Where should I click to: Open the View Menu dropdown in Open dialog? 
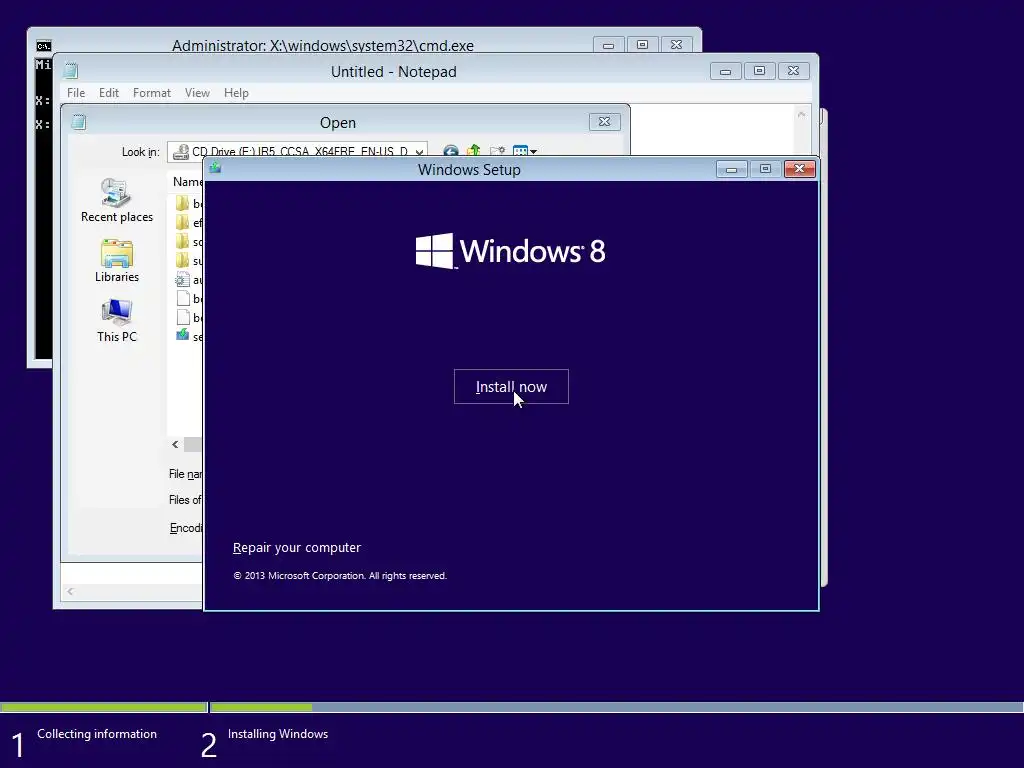pos(524,152)
